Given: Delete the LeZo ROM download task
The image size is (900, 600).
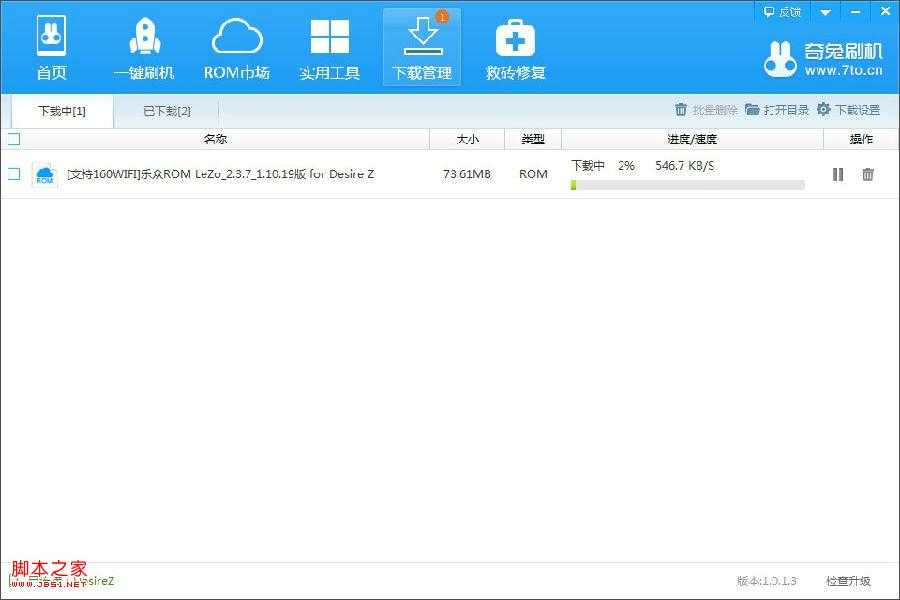Looking at the screenshot, I should pyautogui.click(x=868, y=175).
